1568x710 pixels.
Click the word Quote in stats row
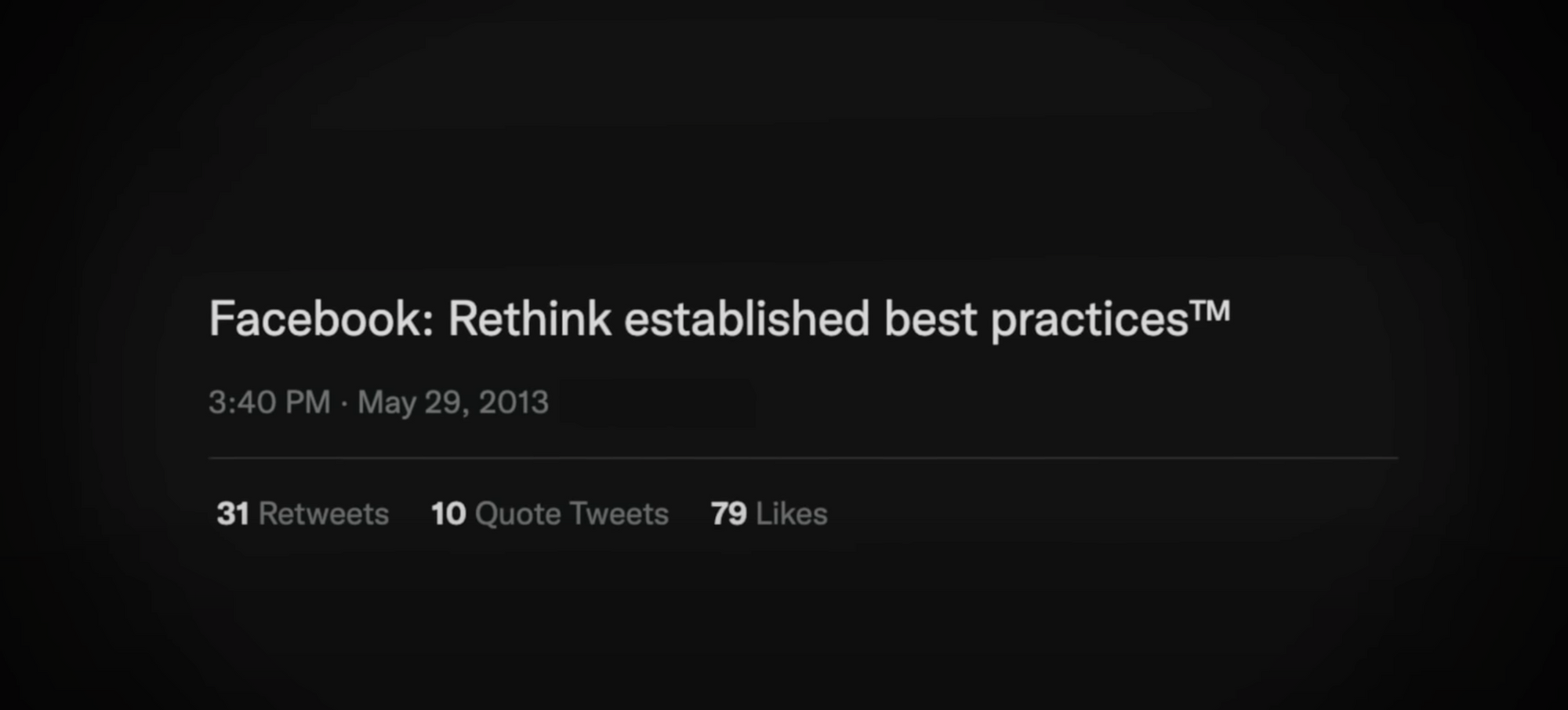click(518, 515)
